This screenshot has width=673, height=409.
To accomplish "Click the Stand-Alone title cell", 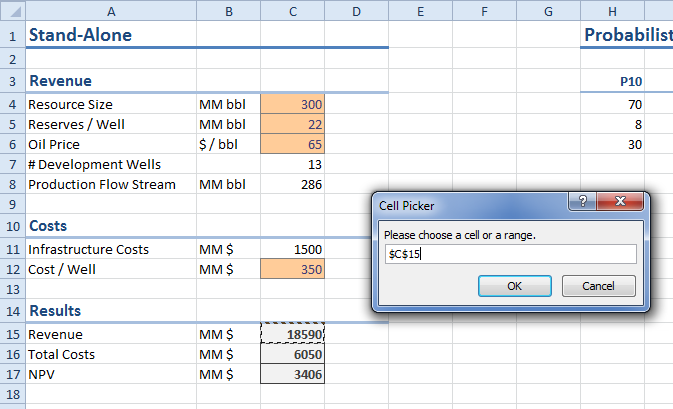I will pyautogui.click(x=109, y=36).
